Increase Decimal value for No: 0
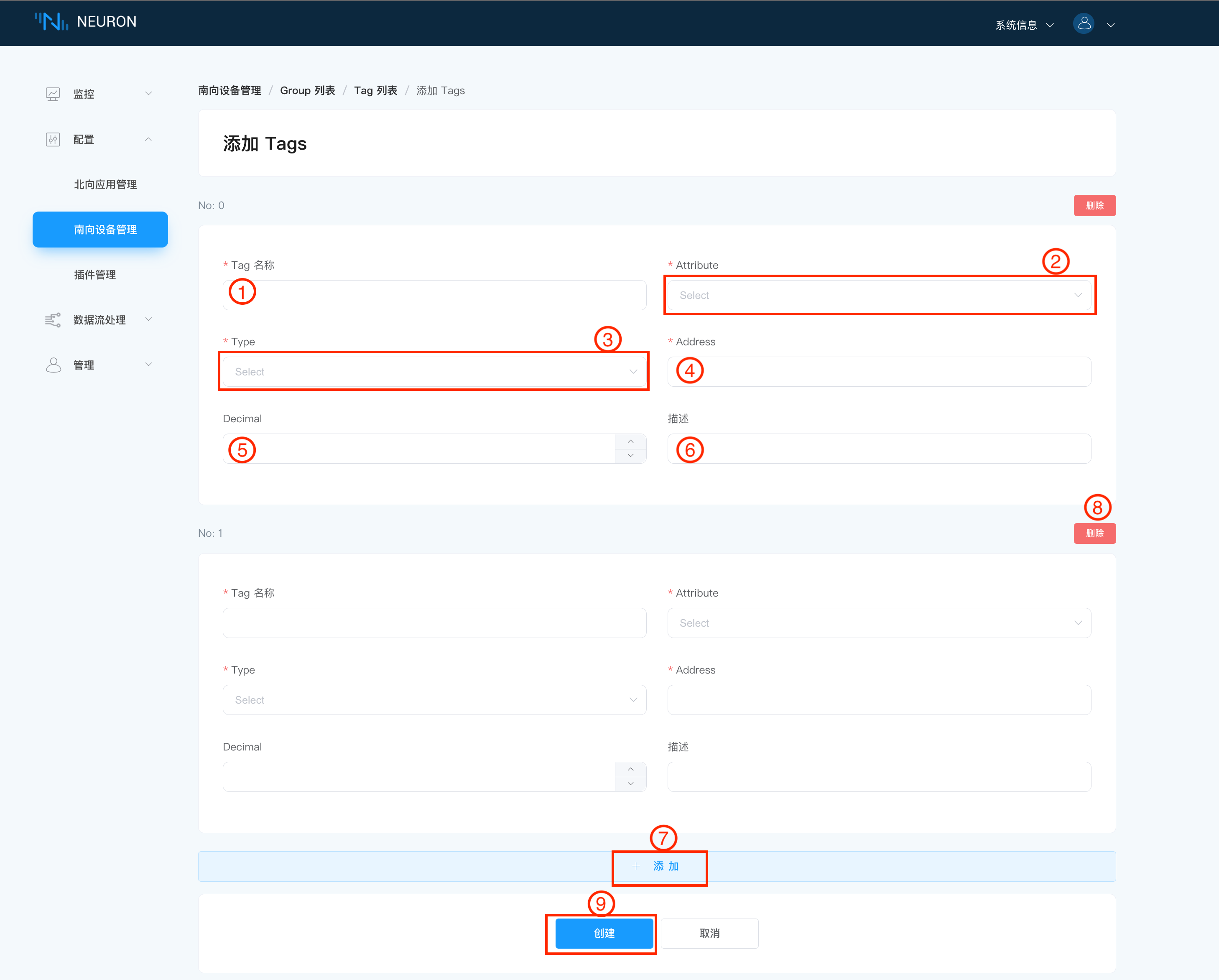 630,442
